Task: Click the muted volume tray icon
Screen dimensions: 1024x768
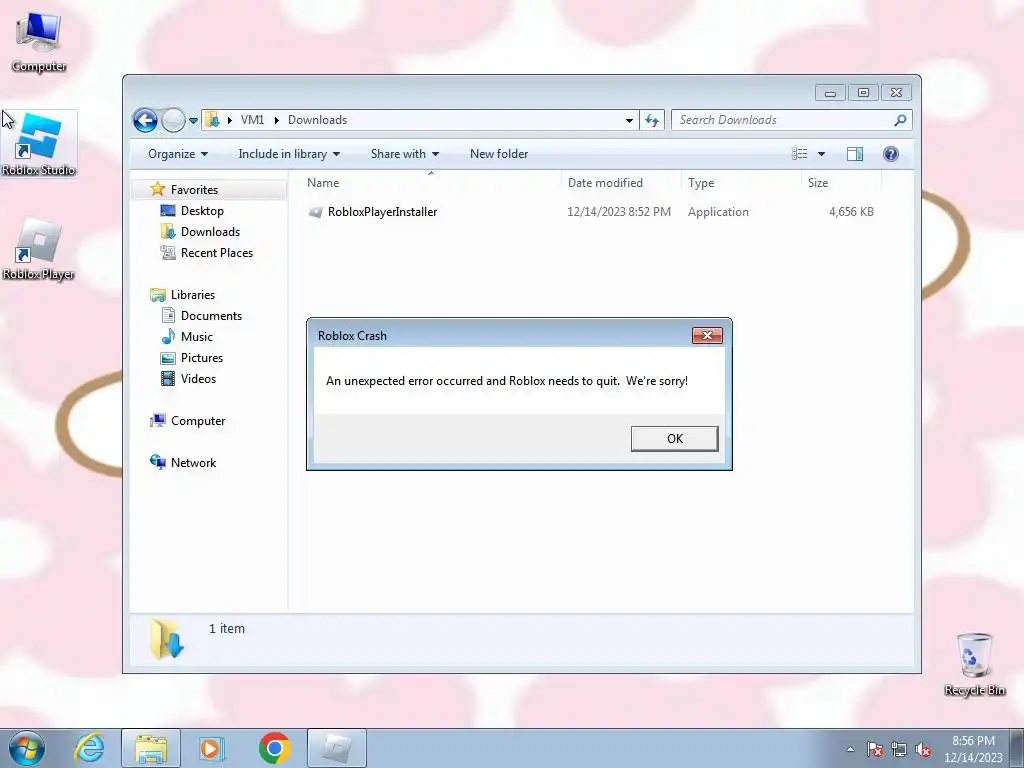Action: [923, 749]
